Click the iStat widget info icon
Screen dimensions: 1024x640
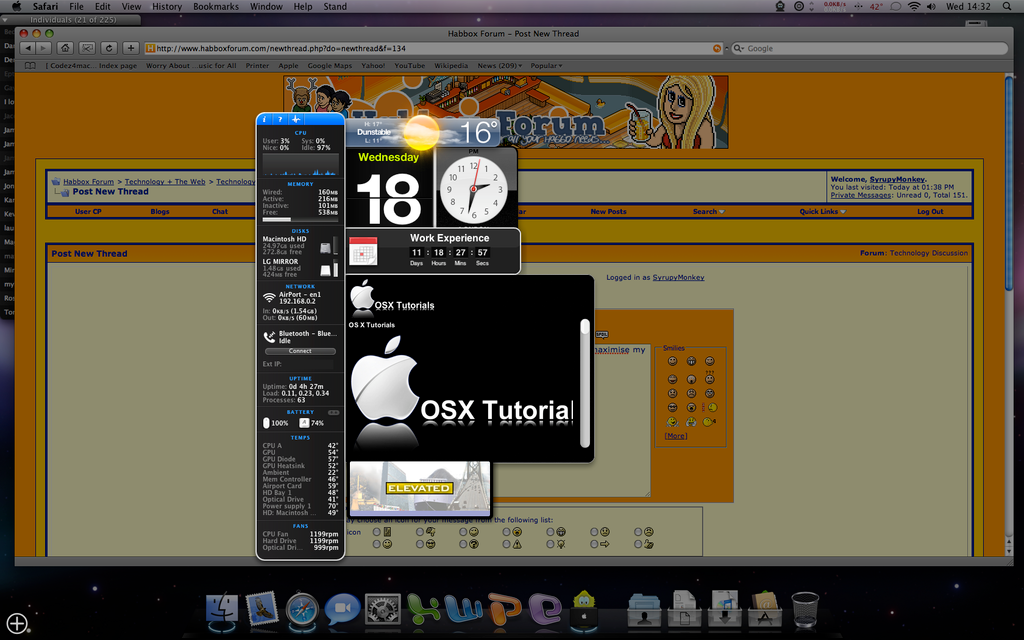point(264,119)
